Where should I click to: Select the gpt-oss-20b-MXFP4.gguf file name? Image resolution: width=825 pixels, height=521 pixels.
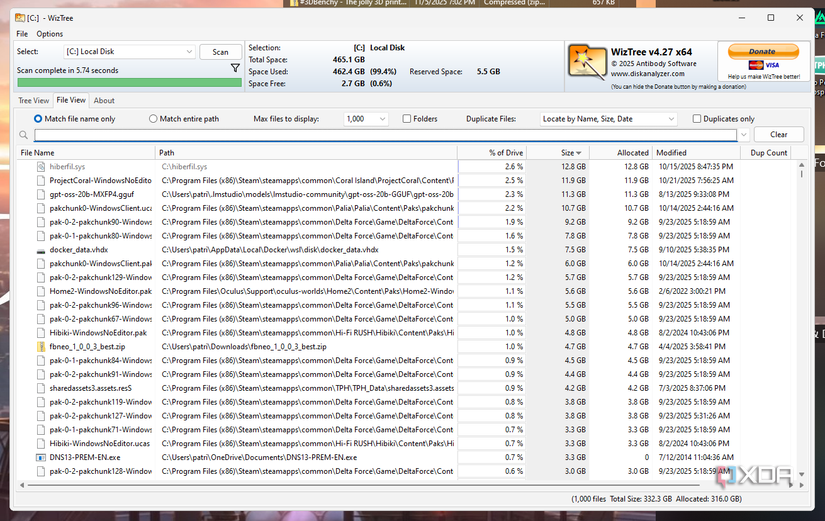coord(92,194)
